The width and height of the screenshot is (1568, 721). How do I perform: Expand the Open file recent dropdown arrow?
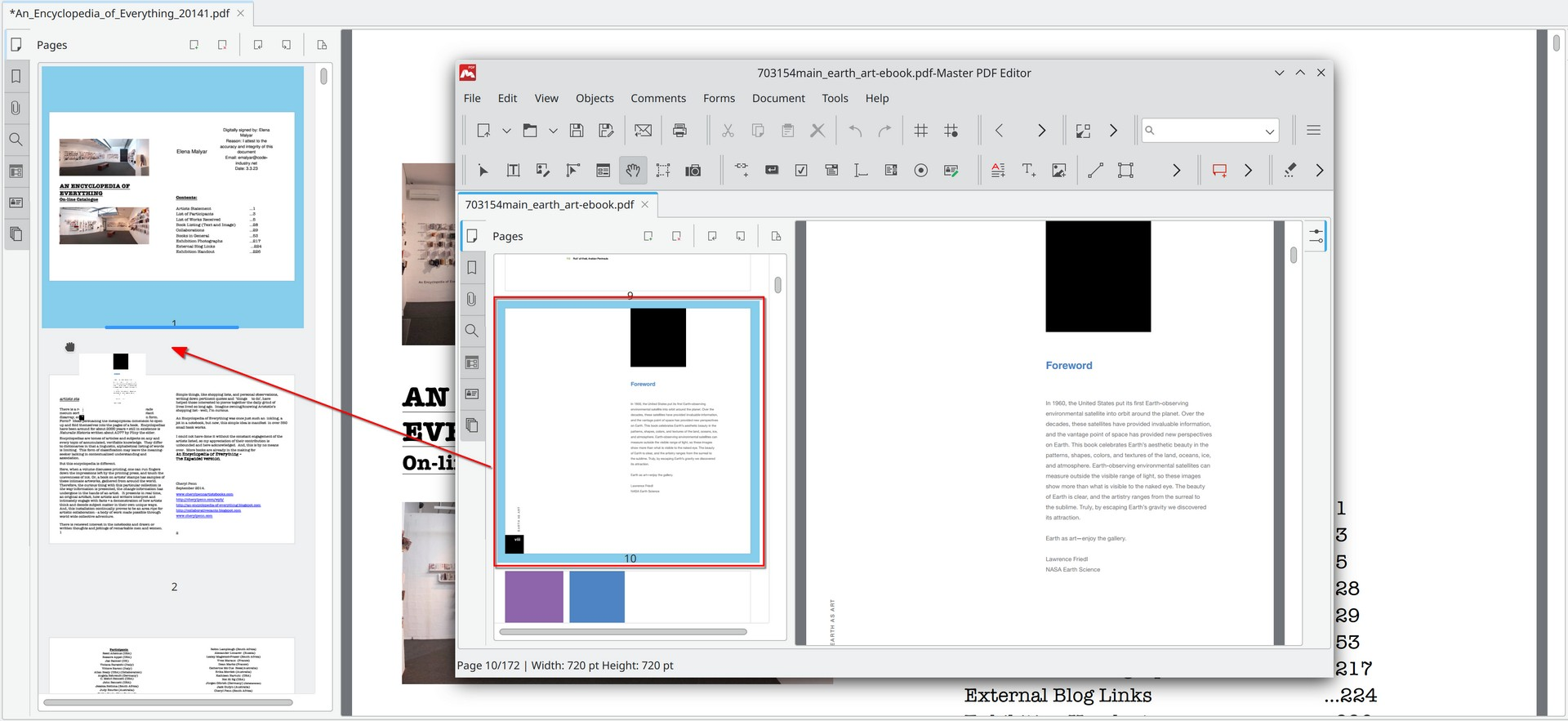click(553, 131)
